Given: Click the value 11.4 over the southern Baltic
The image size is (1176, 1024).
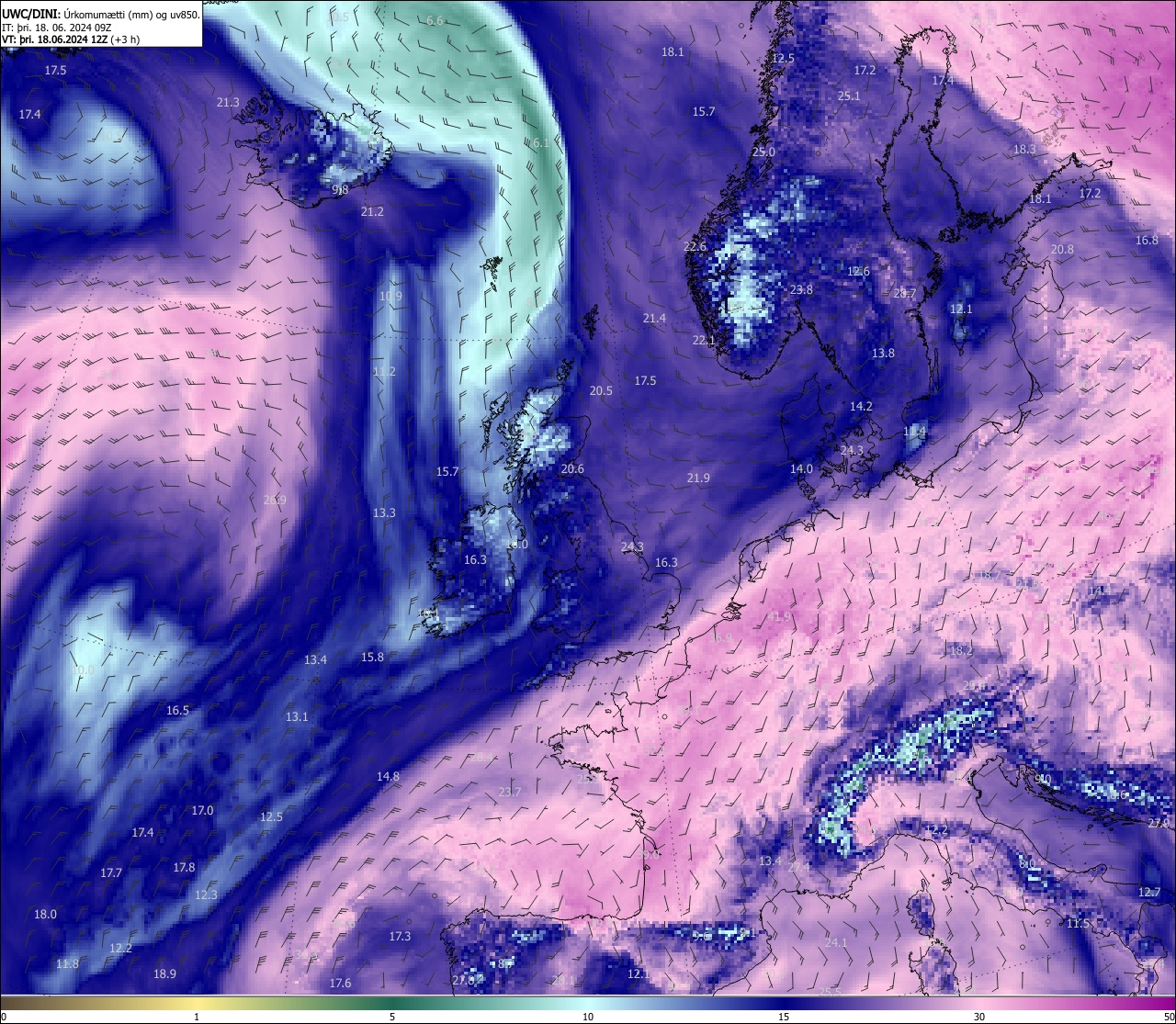Looking at the screenshot, I should pyautogui.click(x=914, y=431).
